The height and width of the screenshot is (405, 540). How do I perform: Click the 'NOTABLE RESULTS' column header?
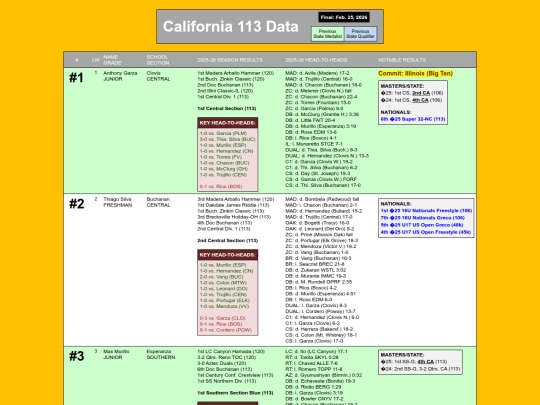coord(402,60)
